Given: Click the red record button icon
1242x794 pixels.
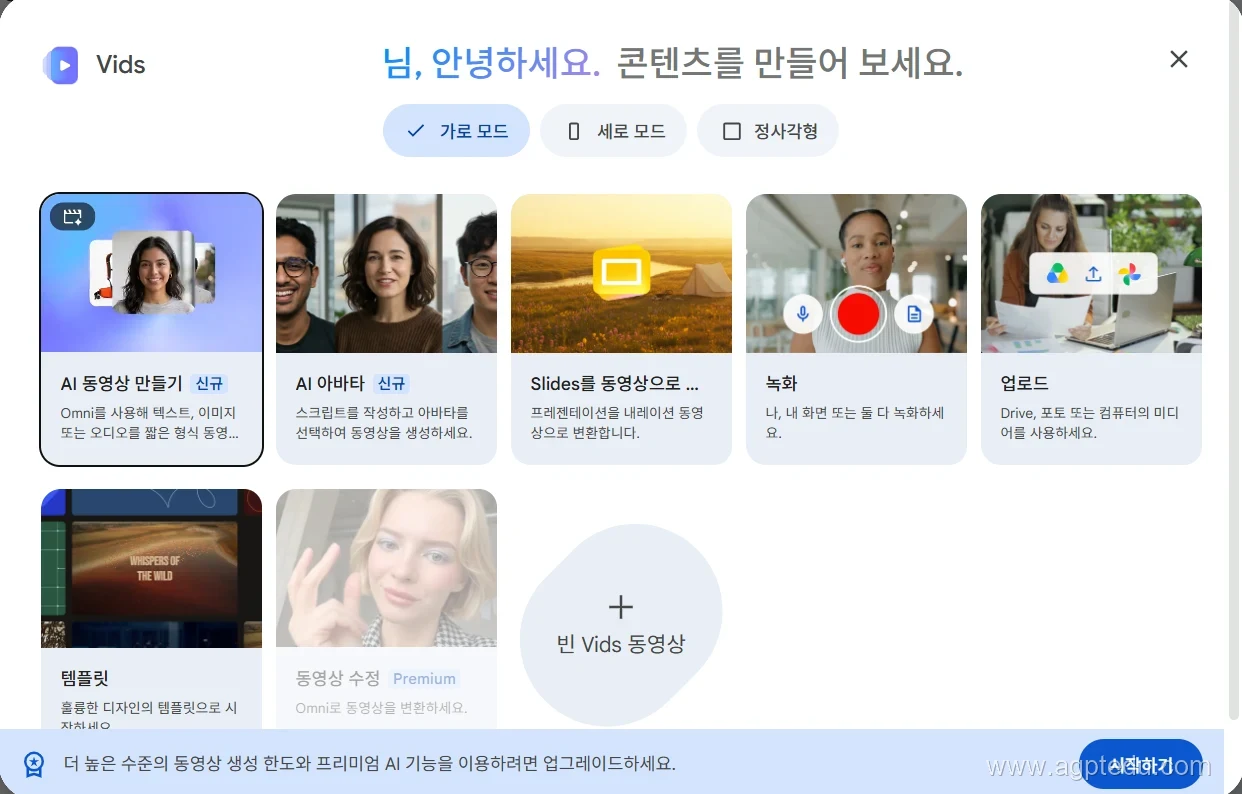Looking at the screenshot, I should tap(857, 314).
